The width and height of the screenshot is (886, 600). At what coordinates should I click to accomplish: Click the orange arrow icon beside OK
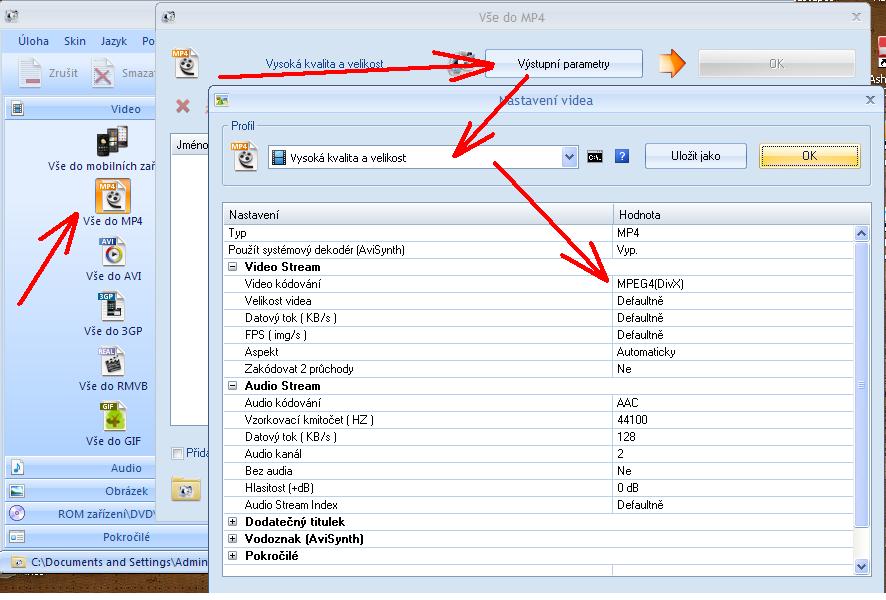point(672,63)
